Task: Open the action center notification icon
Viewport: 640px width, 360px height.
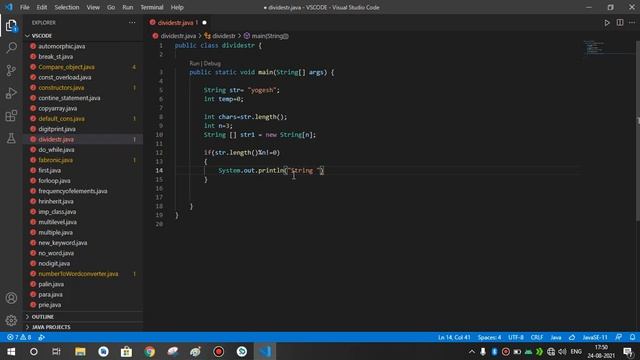Action: 628,351
